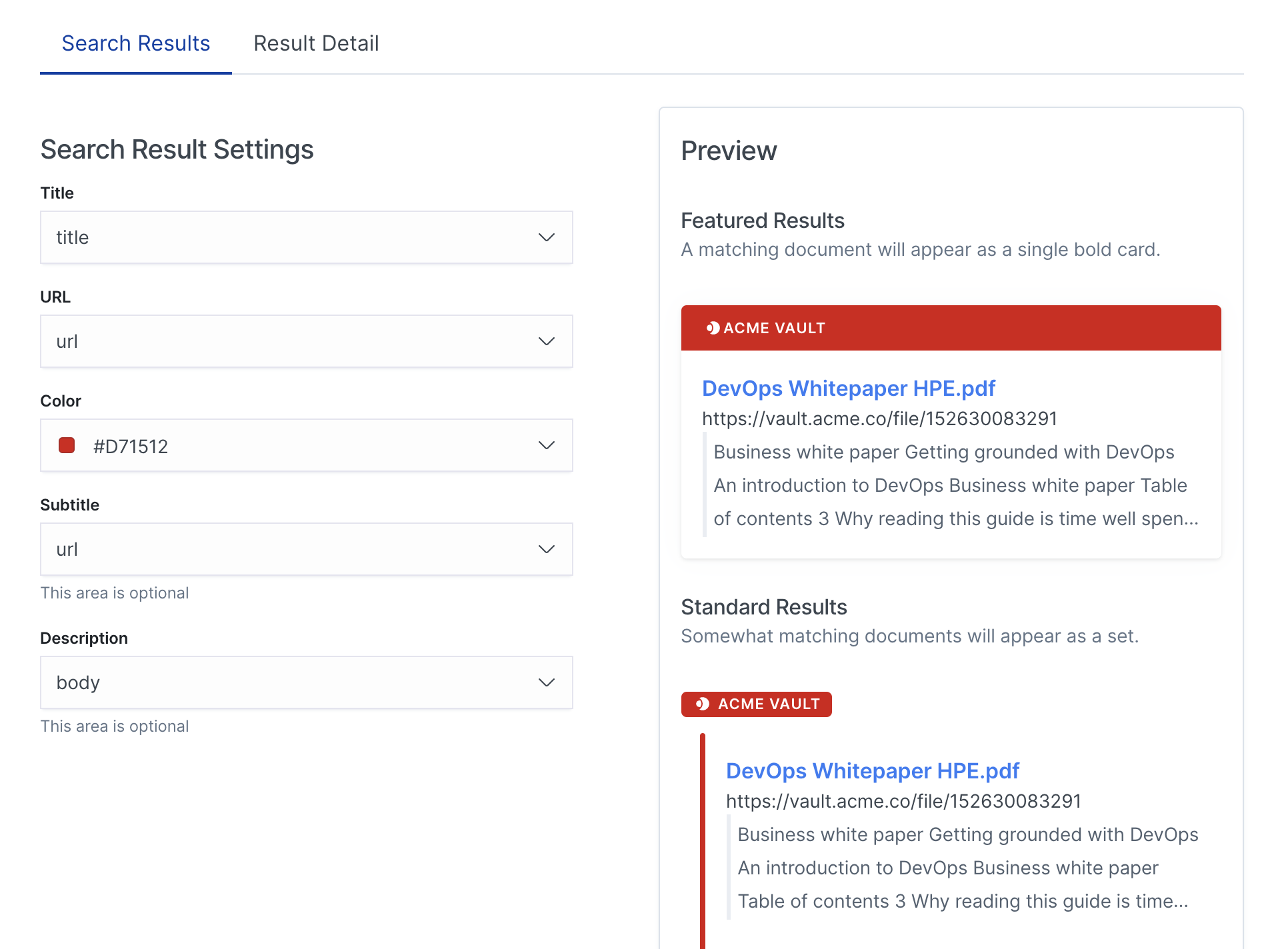Select the Search Results tab
The width and height of the screenshot is (1288, 949).
pos(135,43)
